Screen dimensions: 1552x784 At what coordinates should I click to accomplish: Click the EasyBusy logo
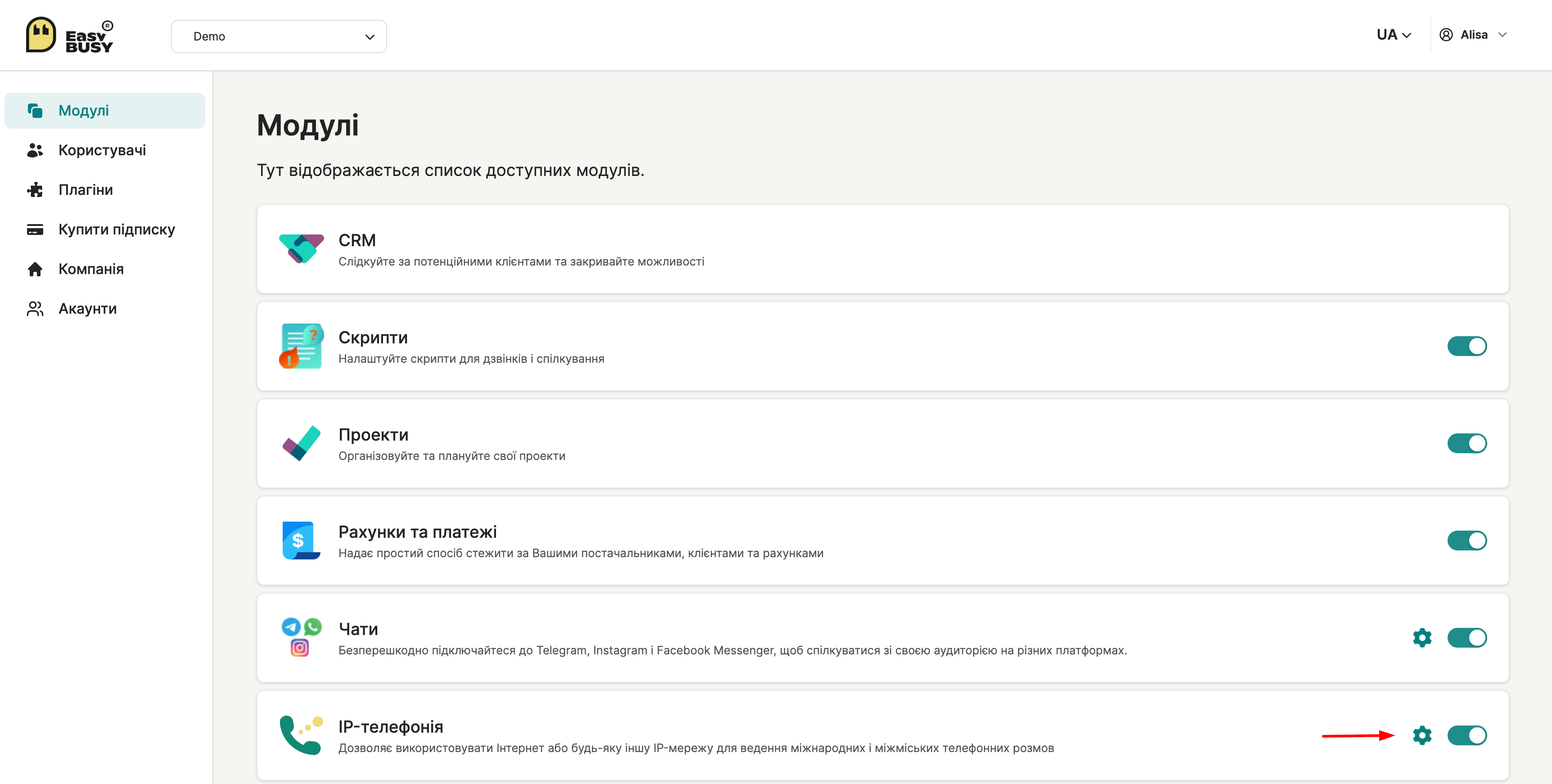point(69,36)
